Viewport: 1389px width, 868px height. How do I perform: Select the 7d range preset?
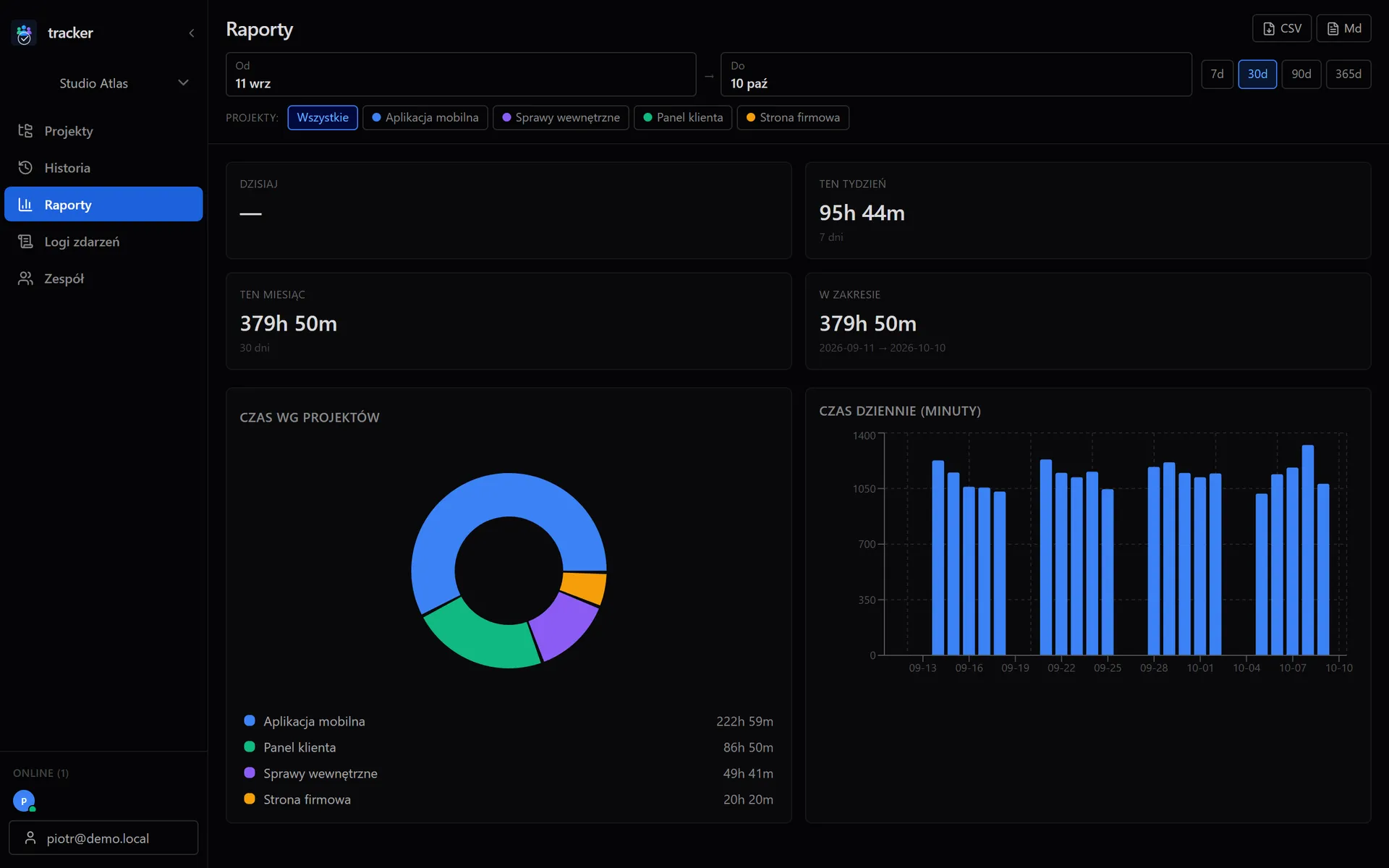point(1218,75)
